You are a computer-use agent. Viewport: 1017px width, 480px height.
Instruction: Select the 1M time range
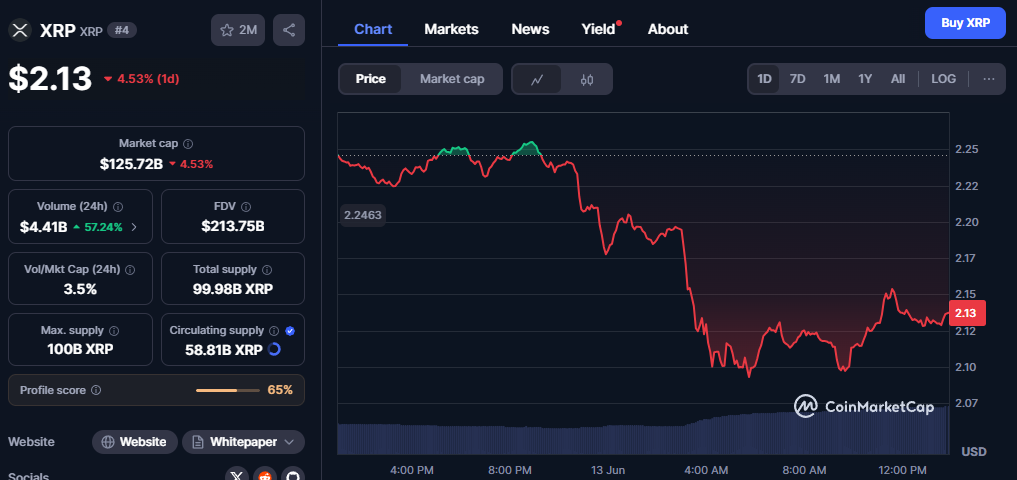[832, 79]
